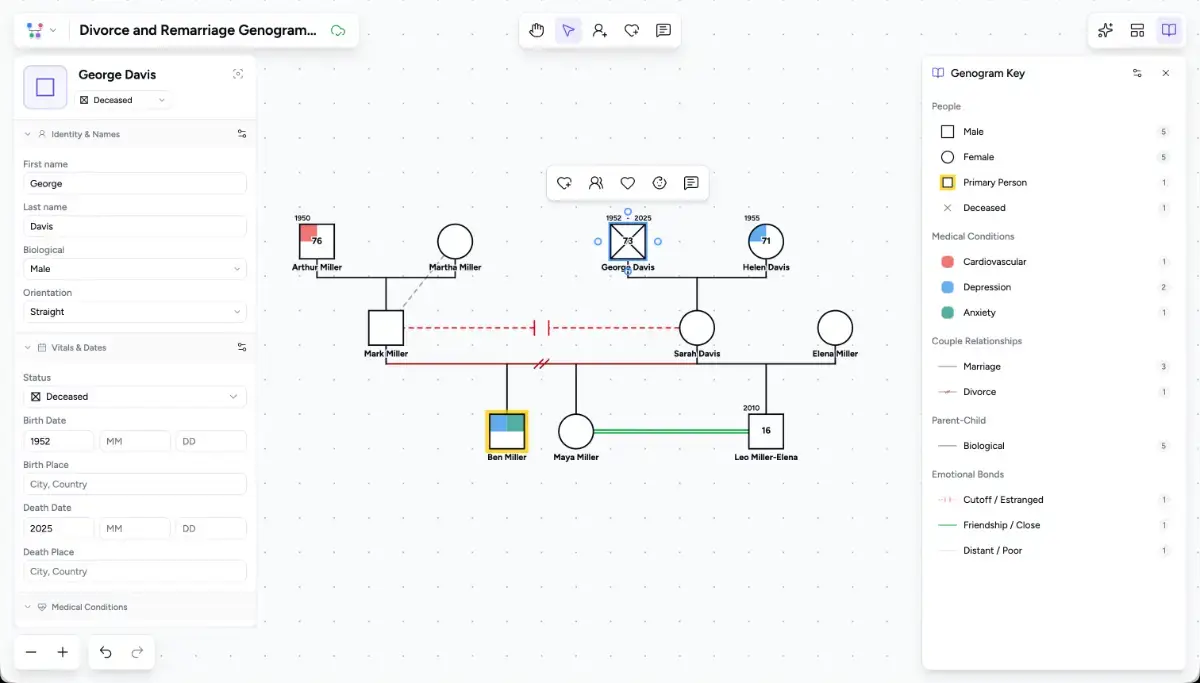Open the AI assistant sparkle icon
The height and width of the screenshot is (683, 1200).
[1105, 30]
